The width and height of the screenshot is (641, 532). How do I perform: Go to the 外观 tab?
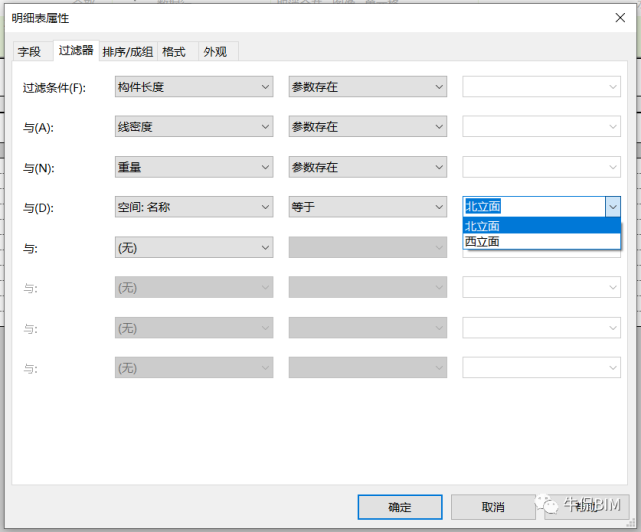tap(214, 51)
